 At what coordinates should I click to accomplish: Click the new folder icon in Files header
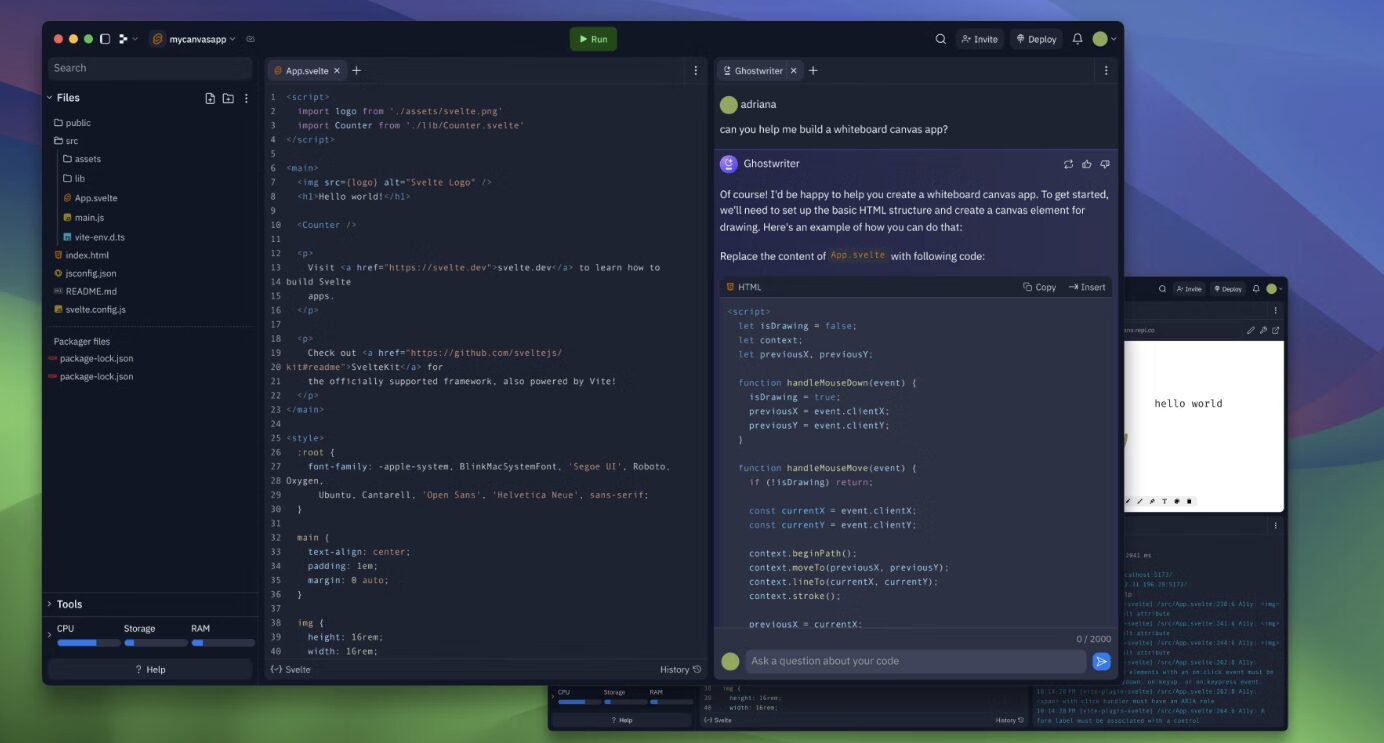point(228,98)
